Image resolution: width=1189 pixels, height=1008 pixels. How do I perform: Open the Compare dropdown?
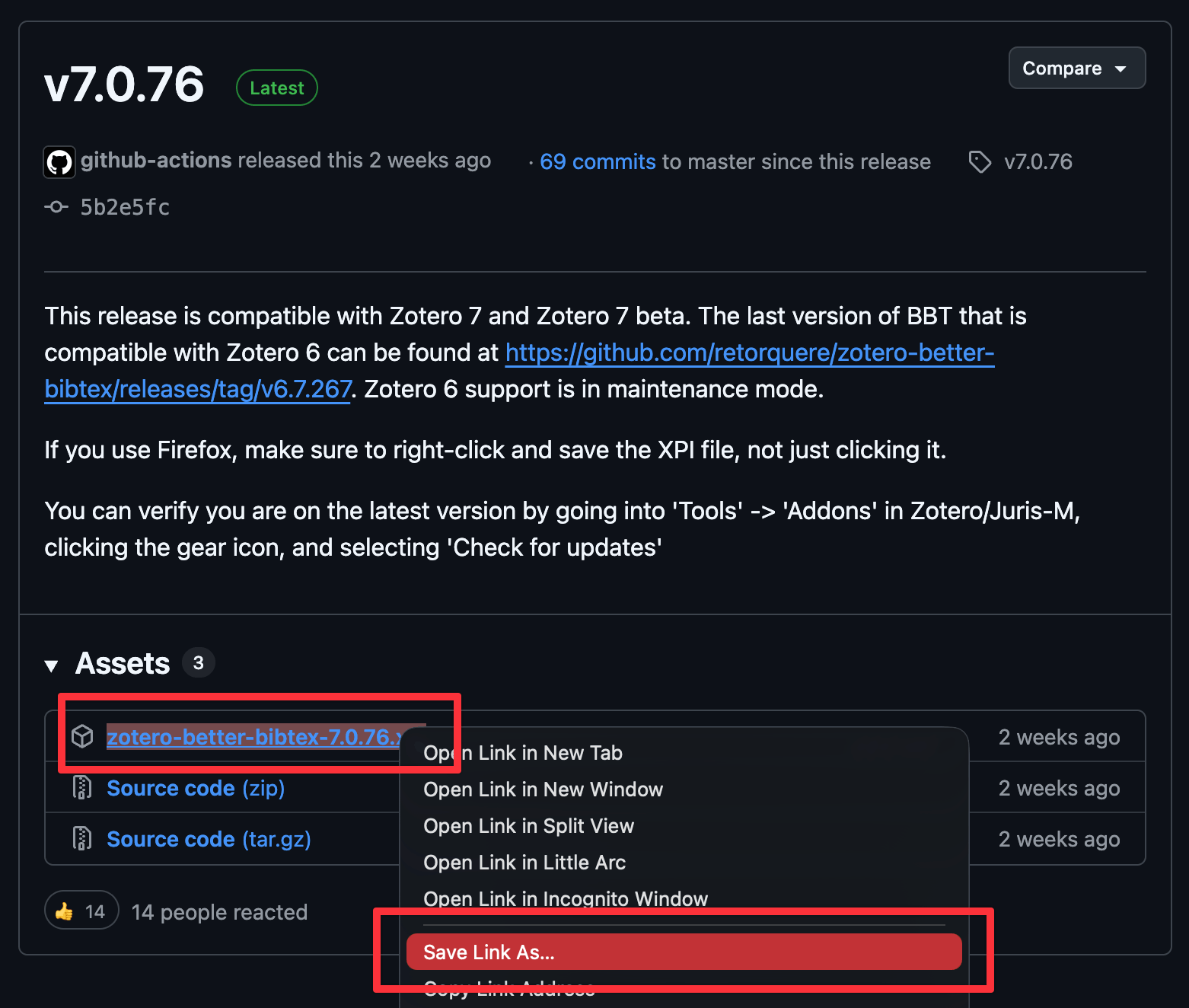(1076, 69)
